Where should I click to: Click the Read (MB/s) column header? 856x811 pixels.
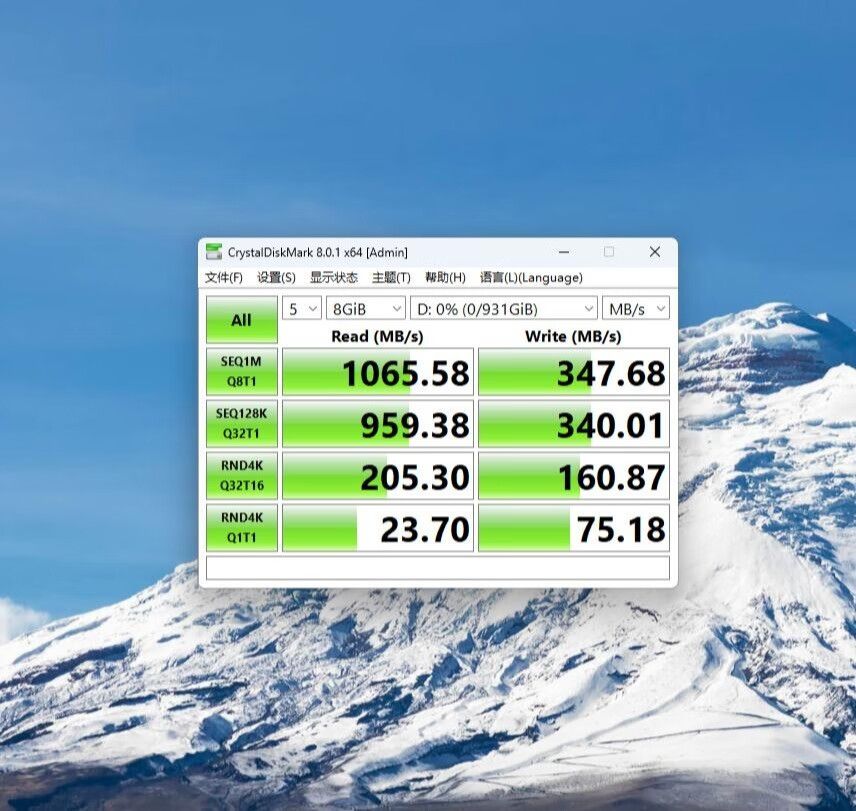pos(377,336)
